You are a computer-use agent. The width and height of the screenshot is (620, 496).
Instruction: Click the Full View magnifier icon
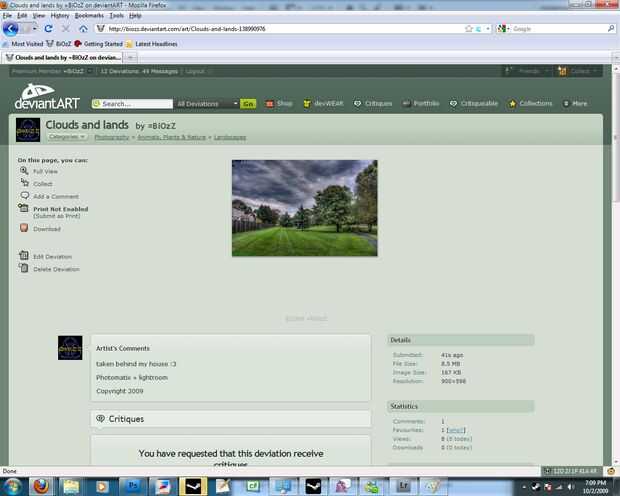(x=24, y=170)
